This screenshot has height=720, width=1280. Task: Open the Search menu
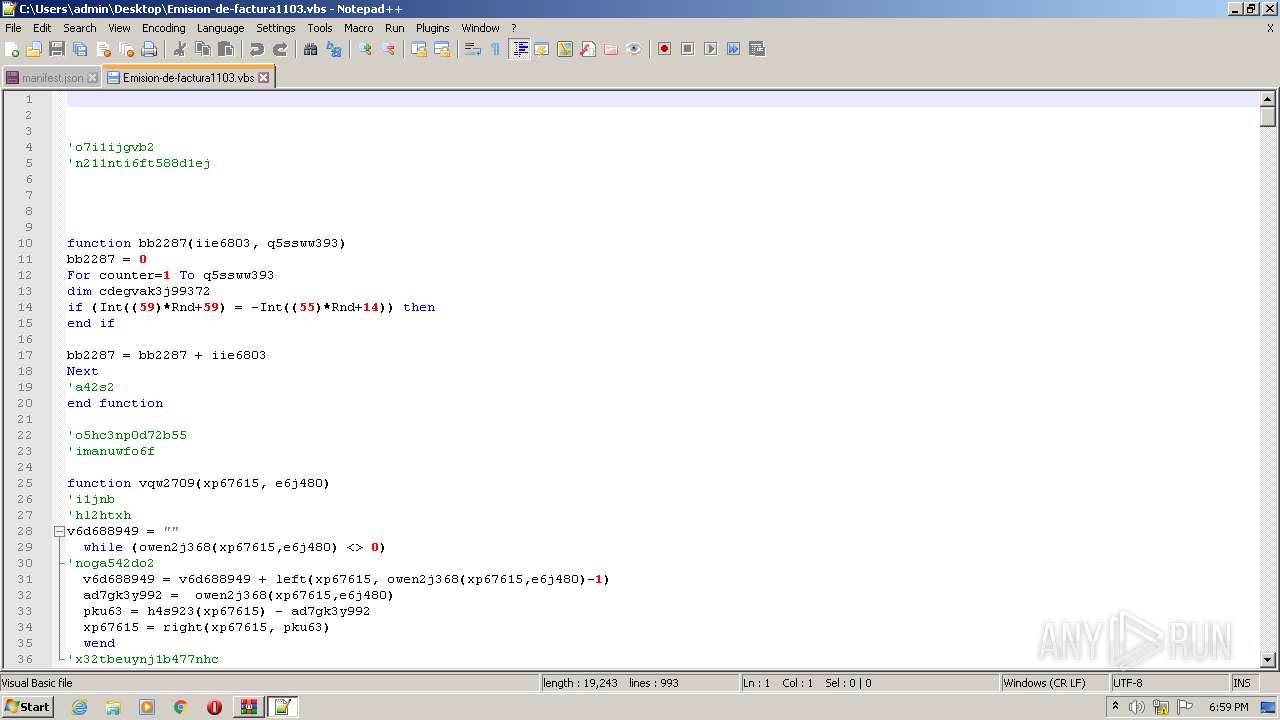point(80,28)
